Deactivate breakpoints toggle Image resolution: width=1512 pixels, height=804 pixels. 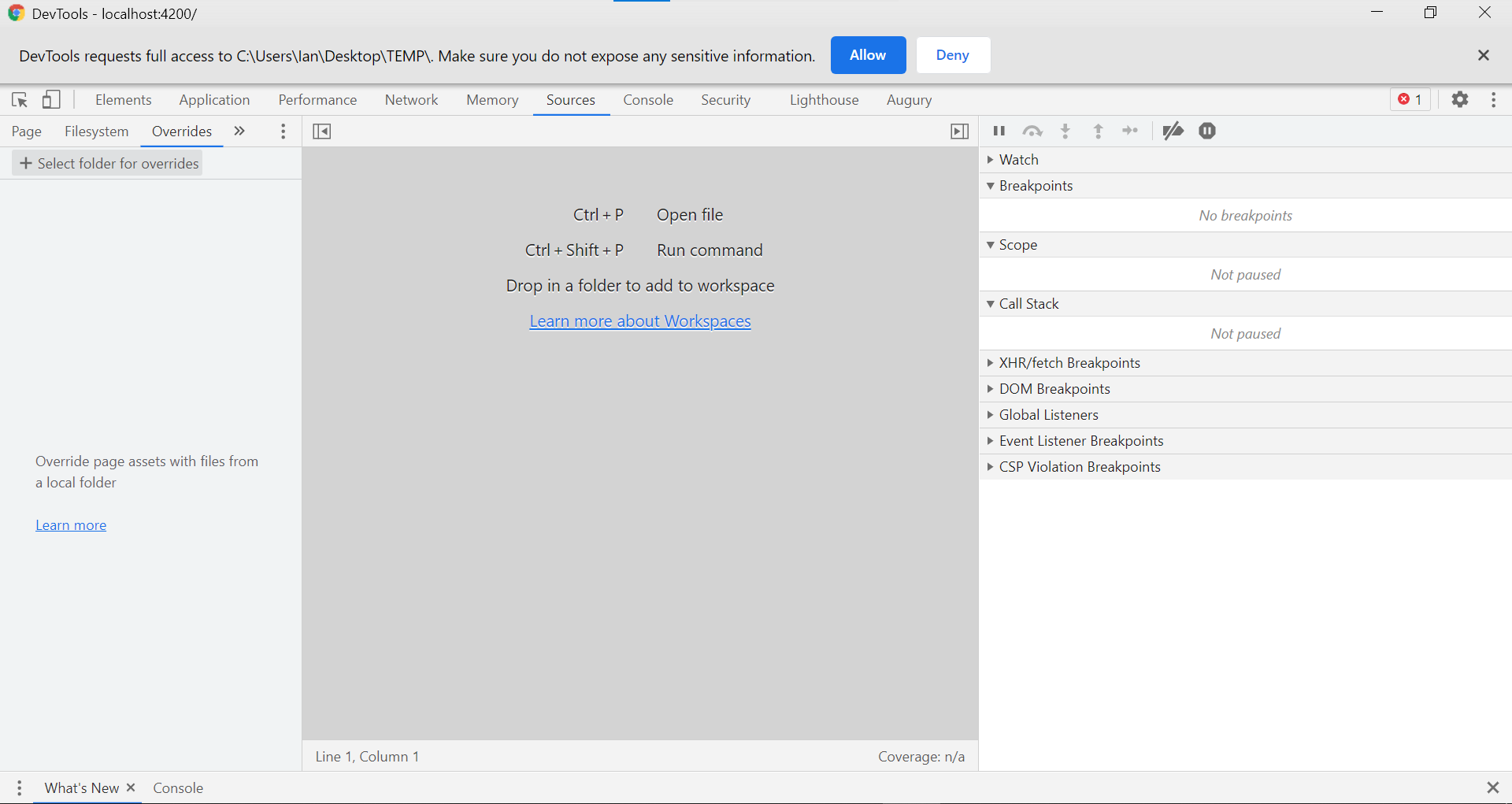[x=1173, y=131]
